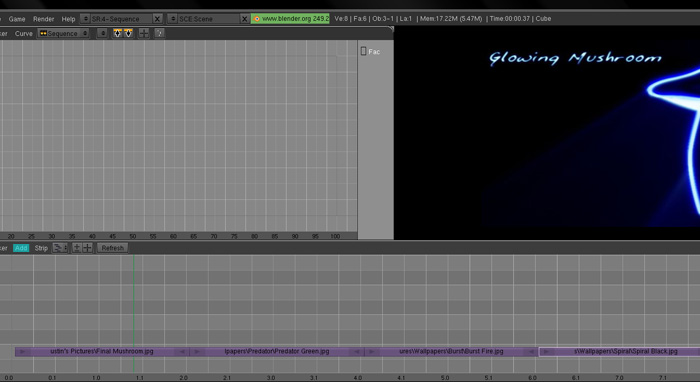Click the www.blender.org version link
This screenshot has width=700, height=382.
(x=290, y=19)
